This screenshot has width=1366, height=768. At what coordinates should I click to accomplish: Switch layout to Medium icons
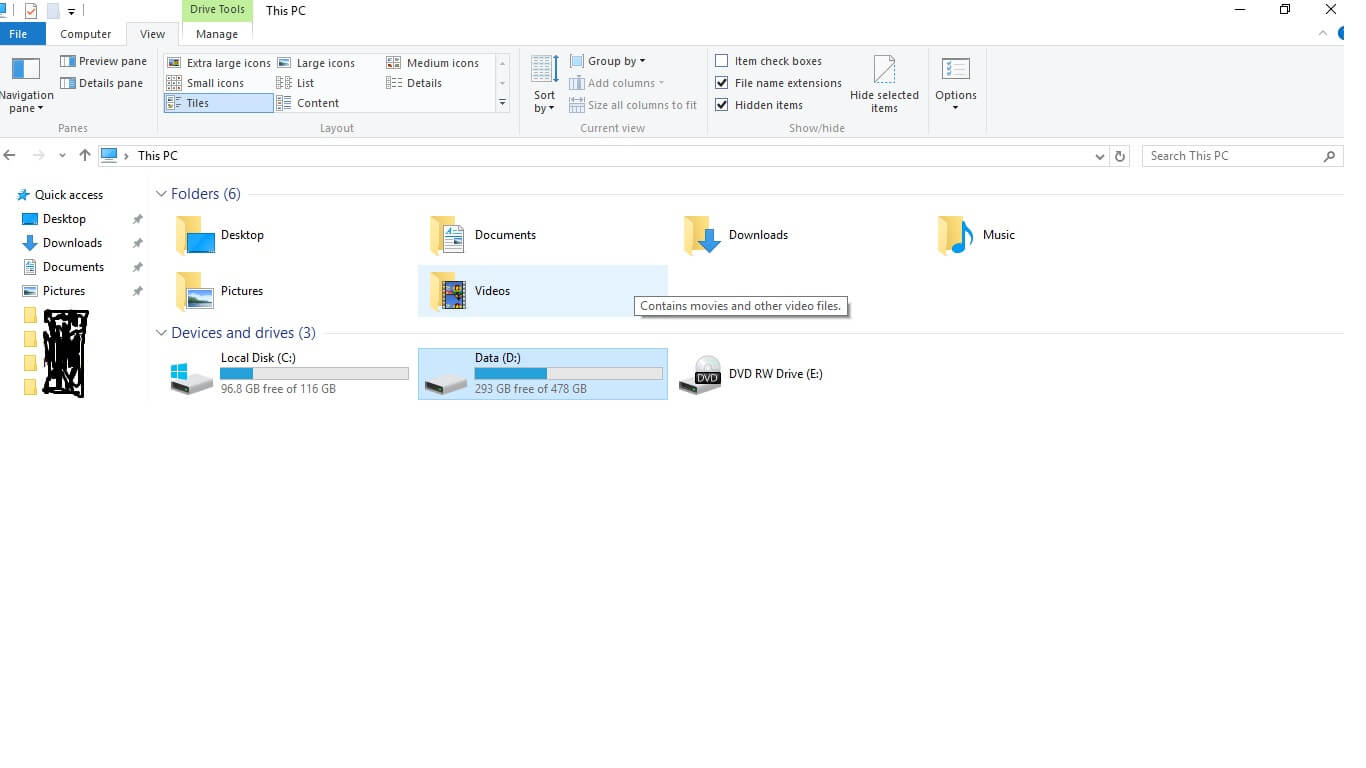tap(433, 63)
